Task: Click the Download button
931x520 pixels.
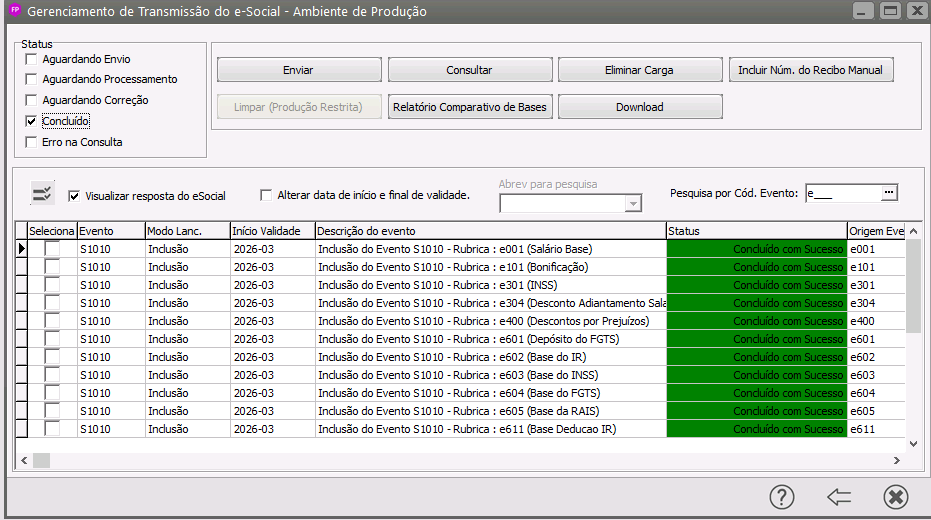Action: (x=640, y=107)
